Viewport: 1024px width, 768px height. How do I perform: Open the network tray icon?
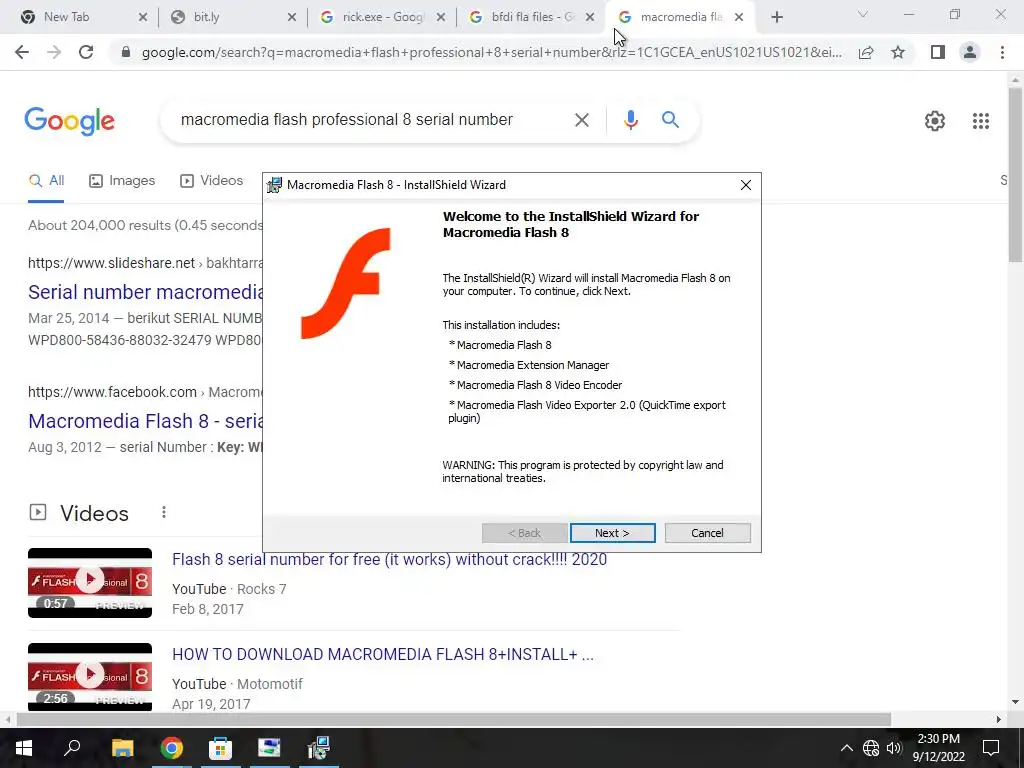871,748
